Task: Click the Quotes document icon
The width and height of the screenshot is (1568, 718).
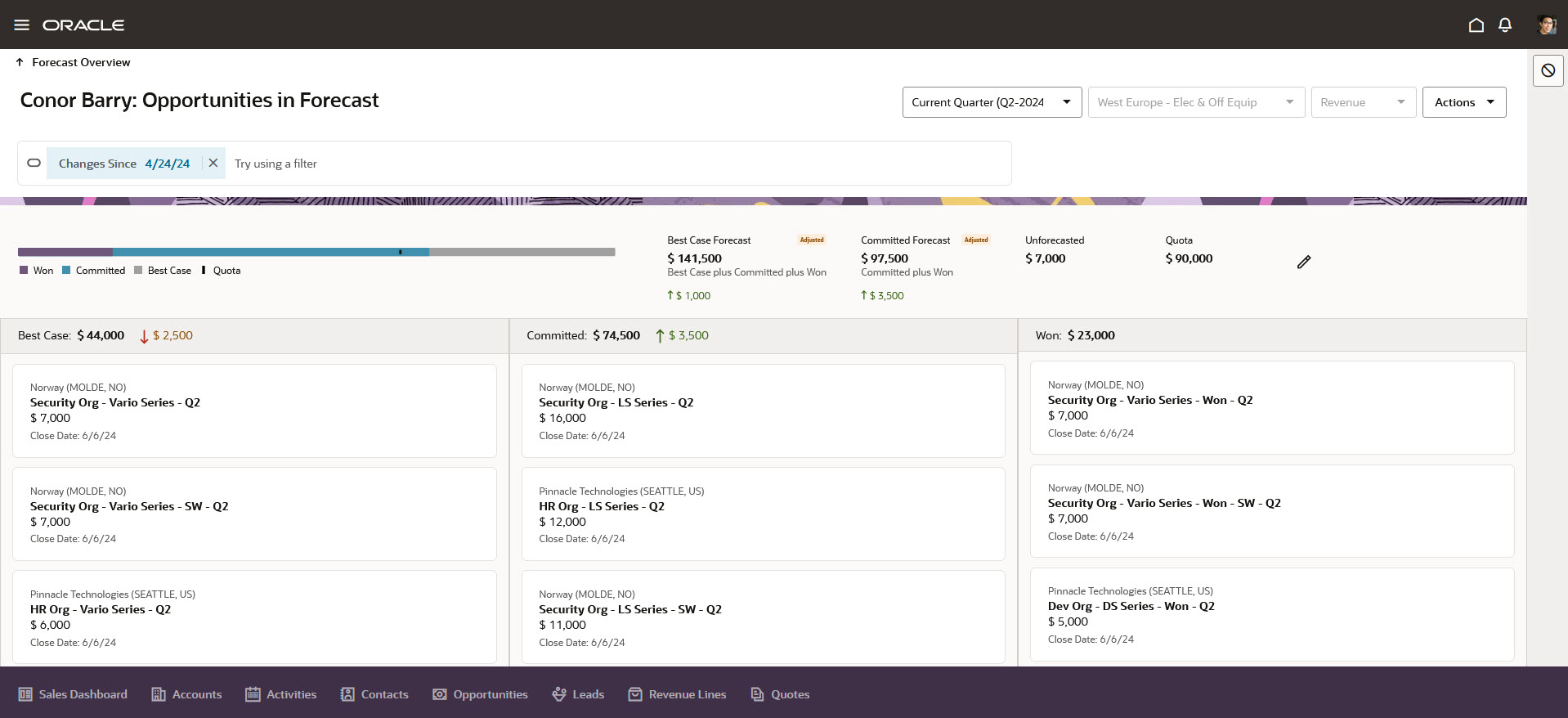Action: tap(757, 694)
